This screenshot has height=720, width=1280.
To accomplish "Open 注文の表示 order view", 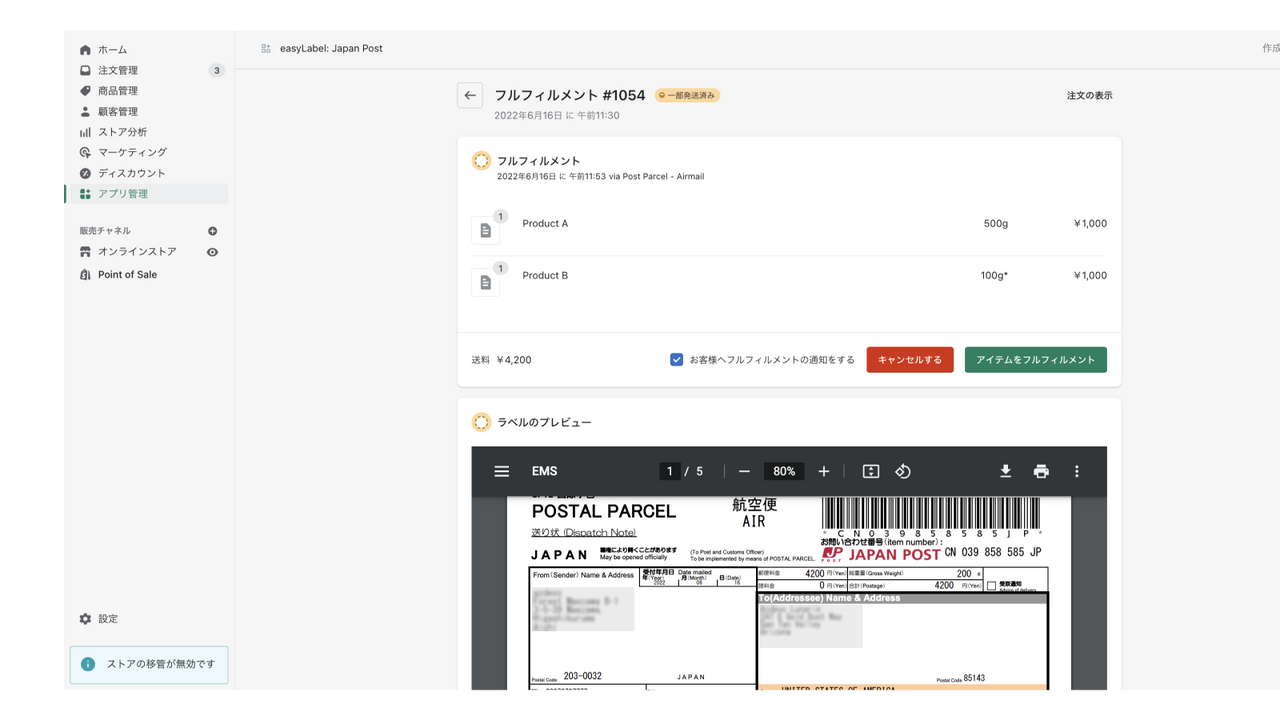I will [x=1089, y=95].
